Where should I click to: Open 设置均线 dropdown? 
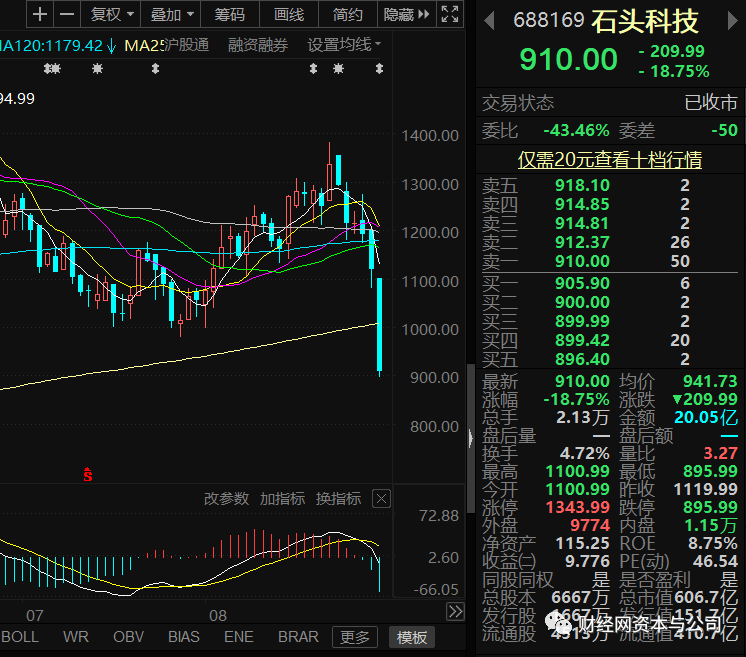click(x=344, y=45)
